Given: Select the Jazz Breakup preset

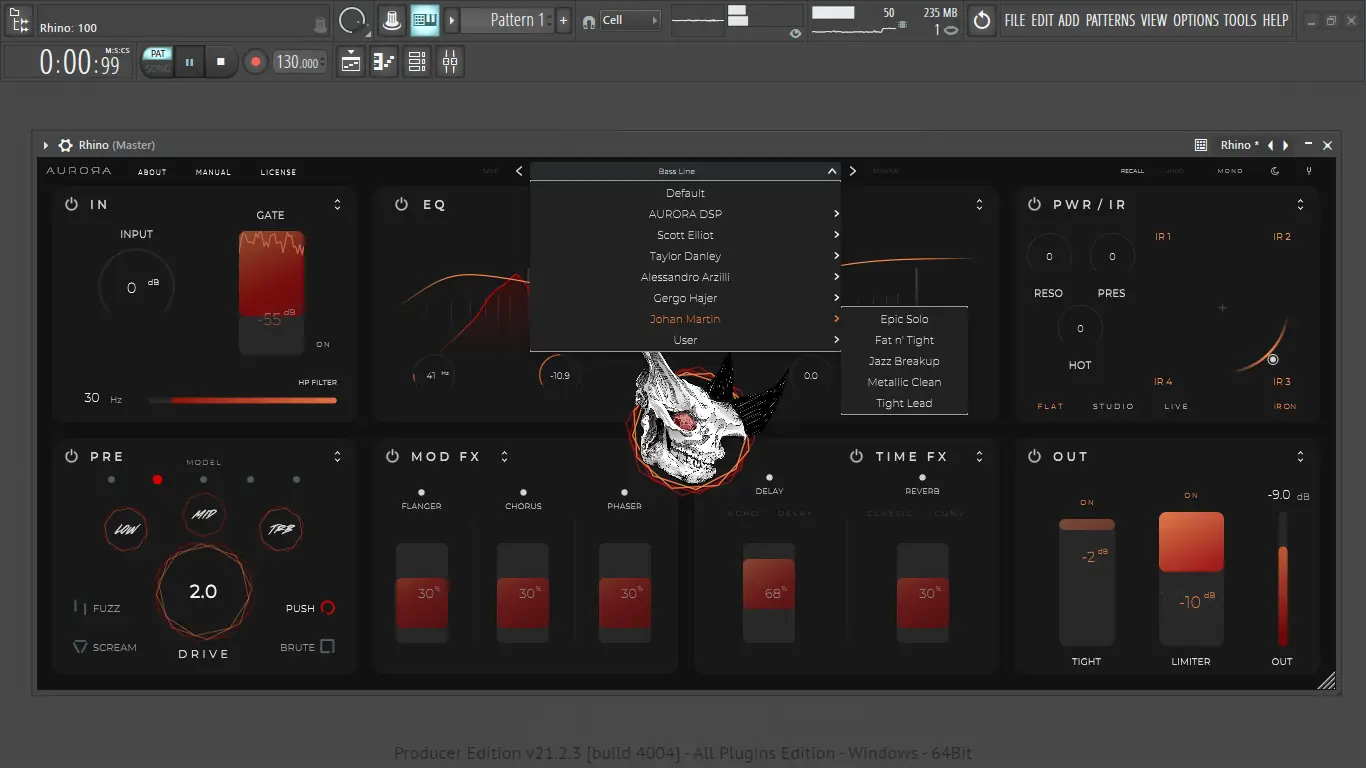Looking at the screenshot, I should click(x=903, y=361).
